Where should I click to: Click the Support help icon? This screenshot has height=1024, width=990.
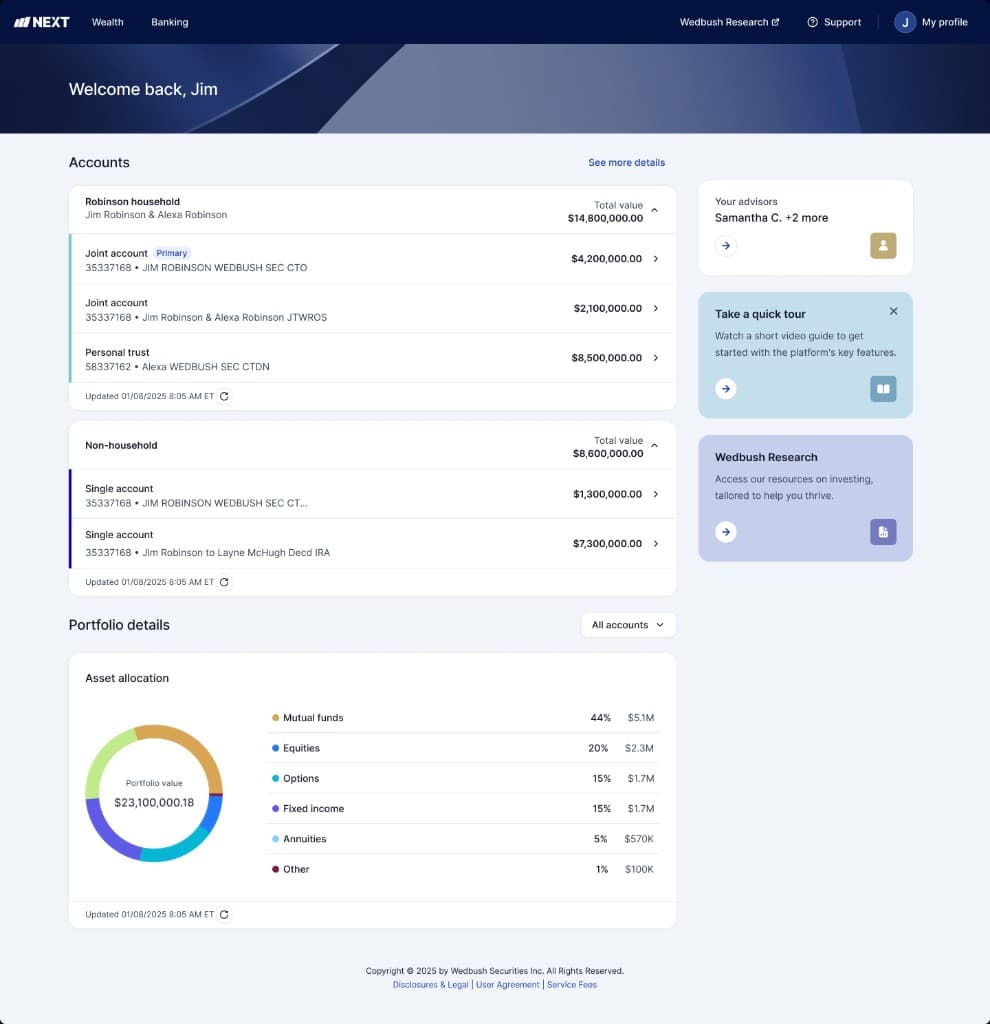[812, 22]
